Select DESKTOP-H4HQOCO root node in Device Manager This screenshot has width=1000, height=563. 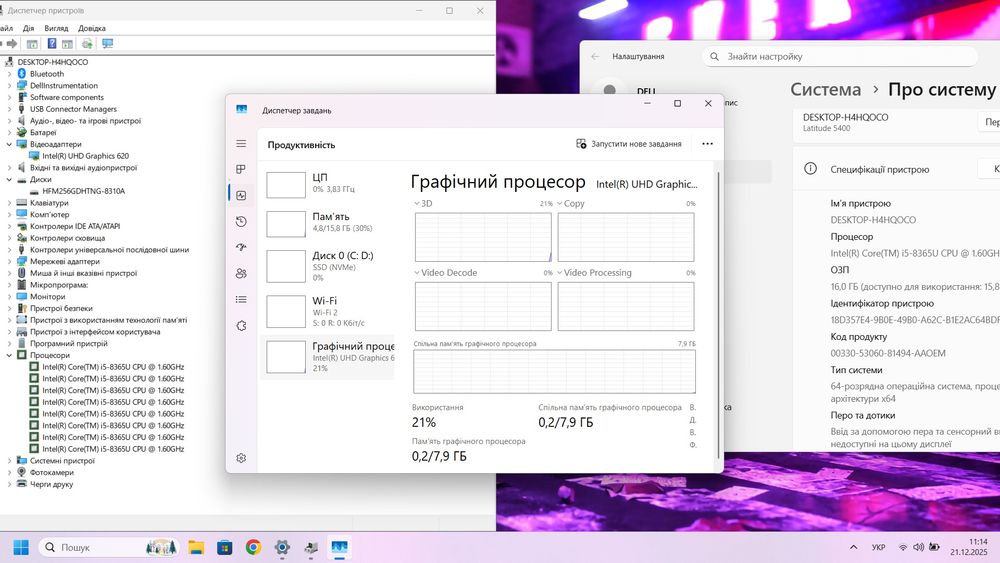[53, 62]
